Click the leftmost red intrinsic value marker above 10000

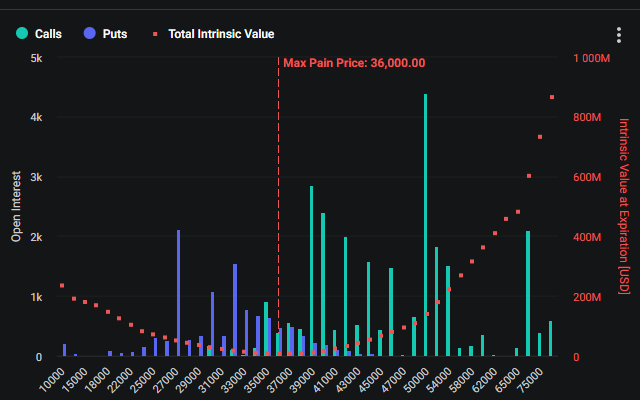[x=62, y=286]
